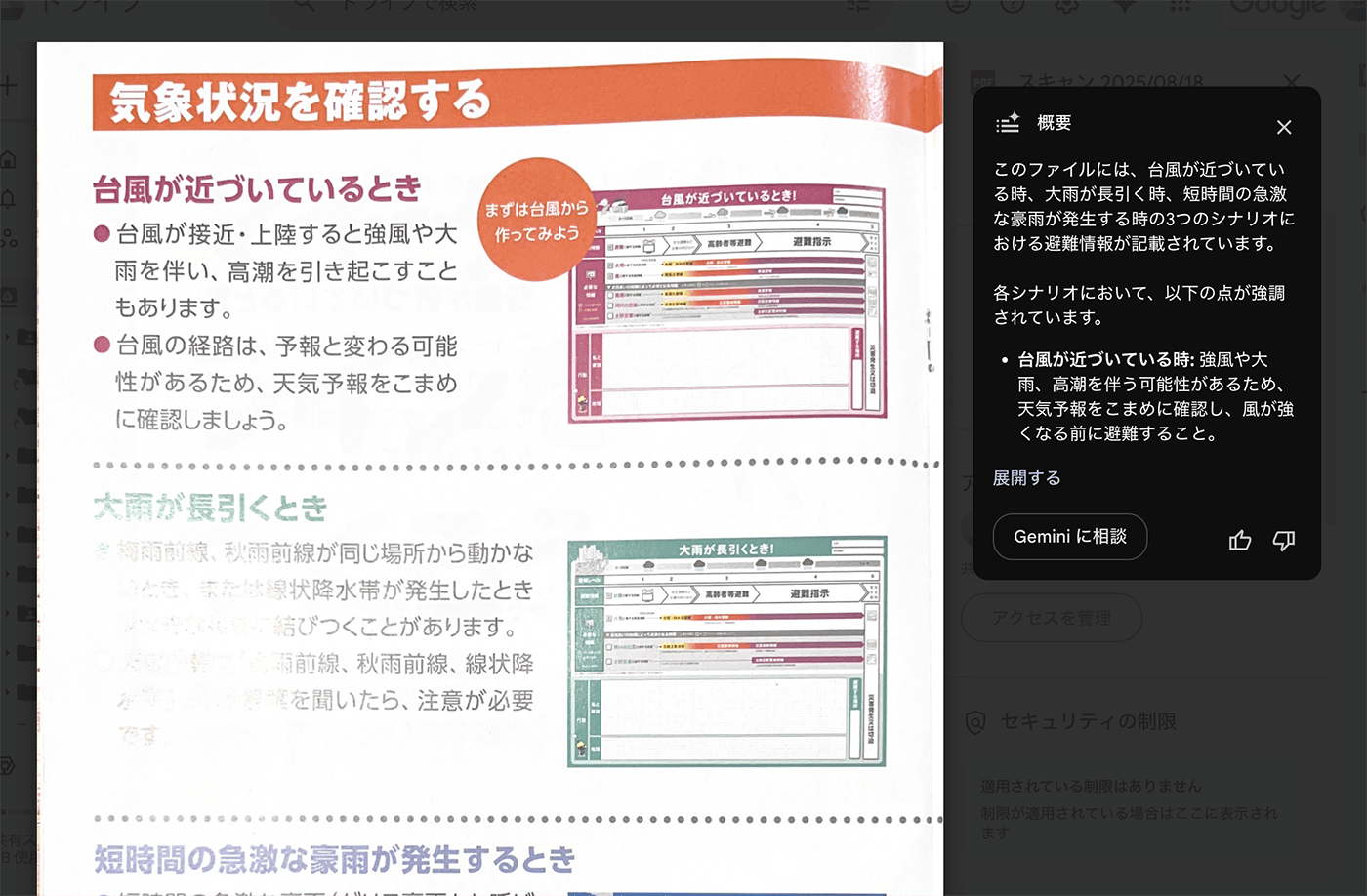Image resolution: width=1367 pixels, height=896 pixels.
Task: Click the New plus button in Drive sidebar
Action: point(9,86)
